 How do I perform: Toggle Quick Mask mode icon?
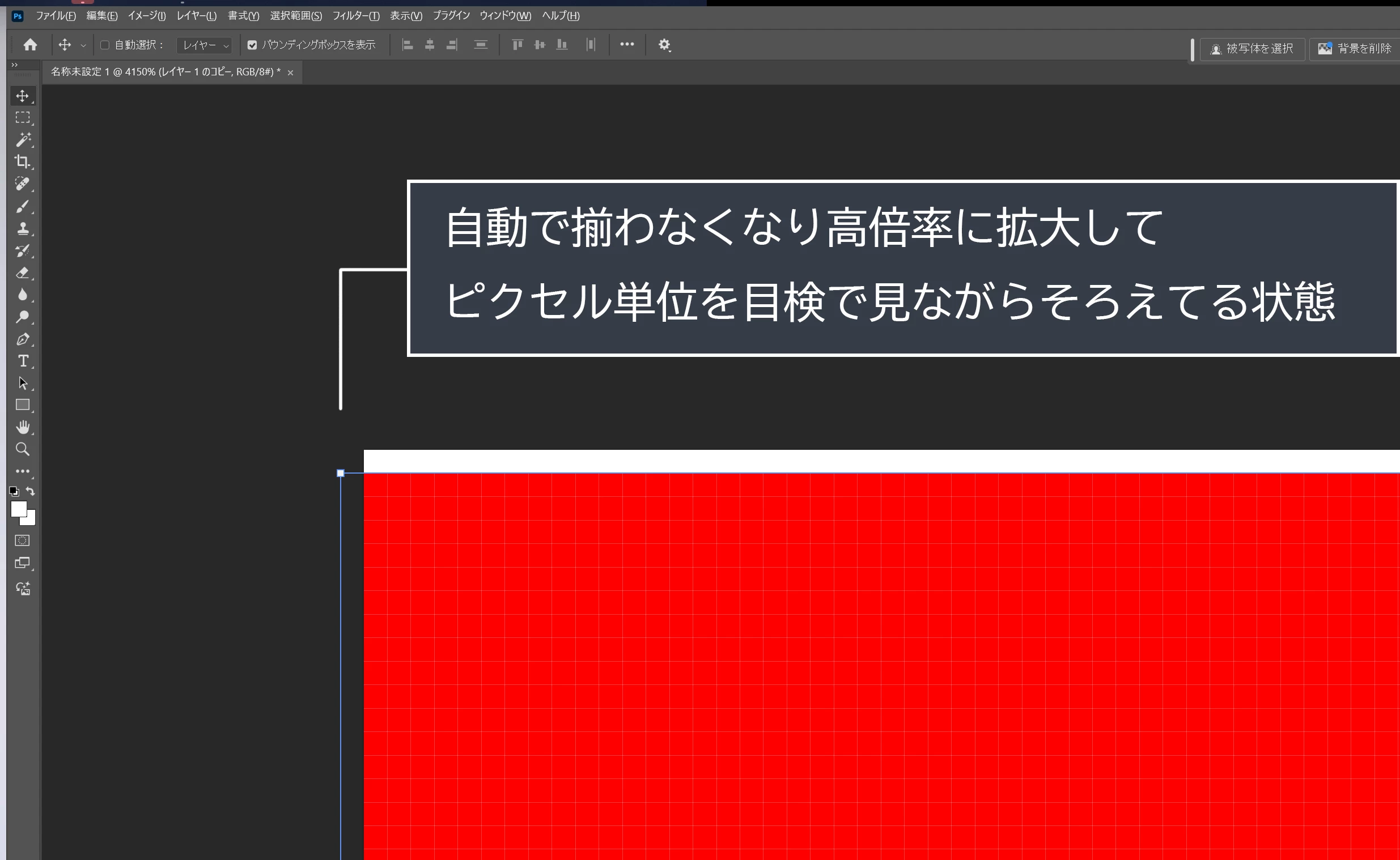(x=22, y=540)
